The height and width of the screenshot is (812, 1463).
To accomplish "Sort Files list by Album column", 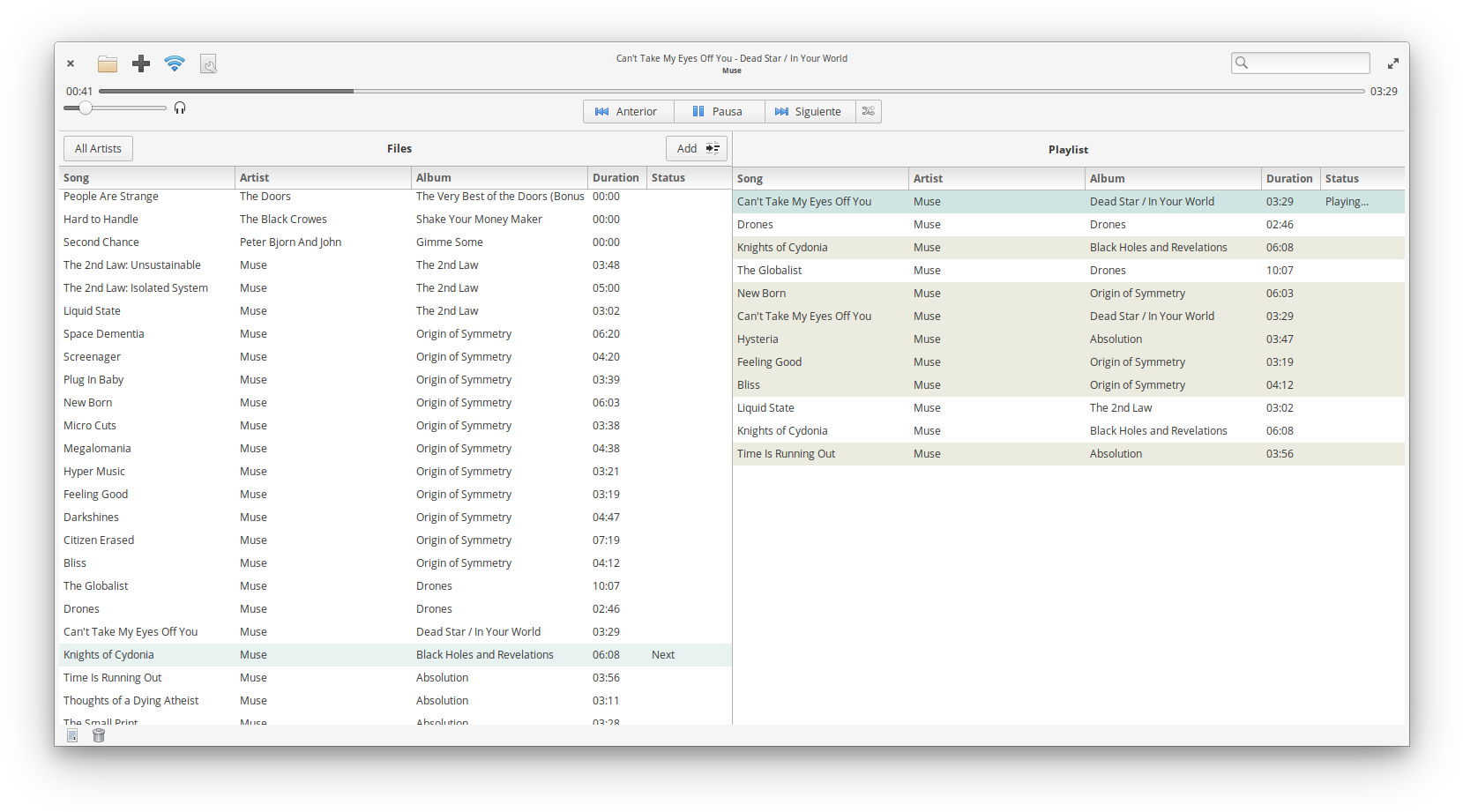I will point(500,177).
